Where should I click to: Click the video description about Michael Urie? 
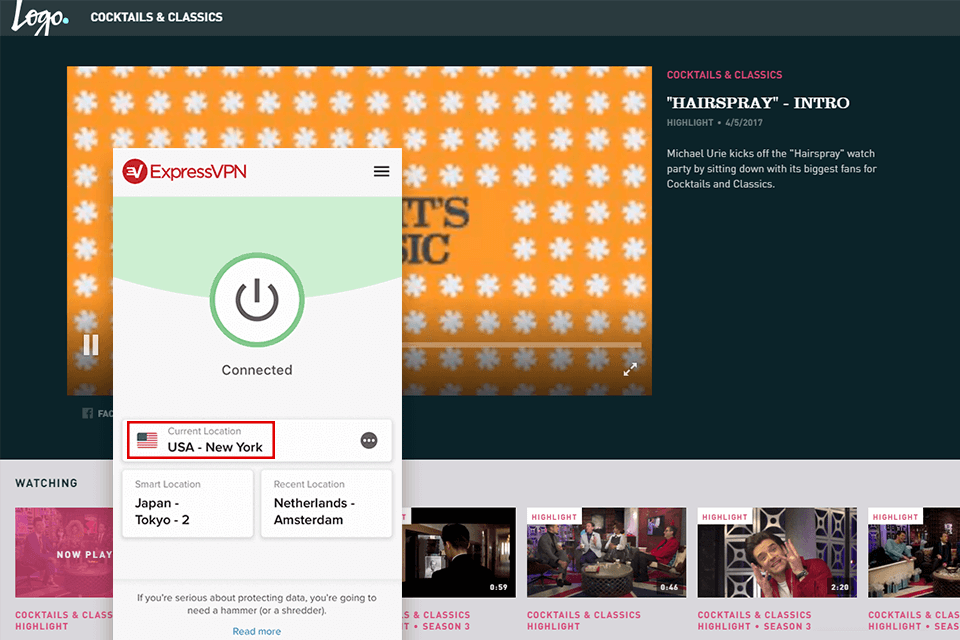(x=771, y=168)
